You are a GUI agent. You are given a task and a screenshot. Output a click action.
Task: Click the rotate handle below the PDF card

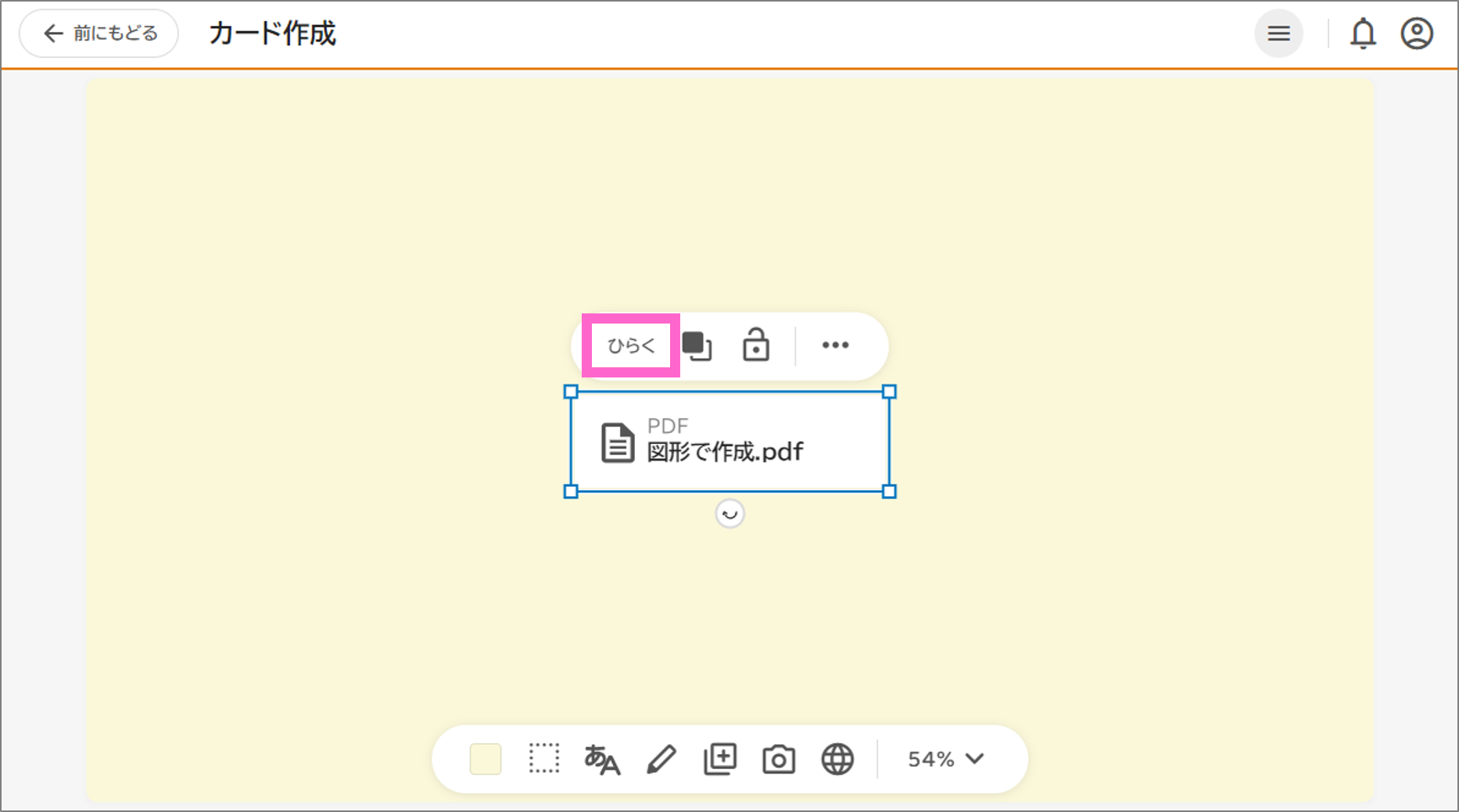point(729,513)
